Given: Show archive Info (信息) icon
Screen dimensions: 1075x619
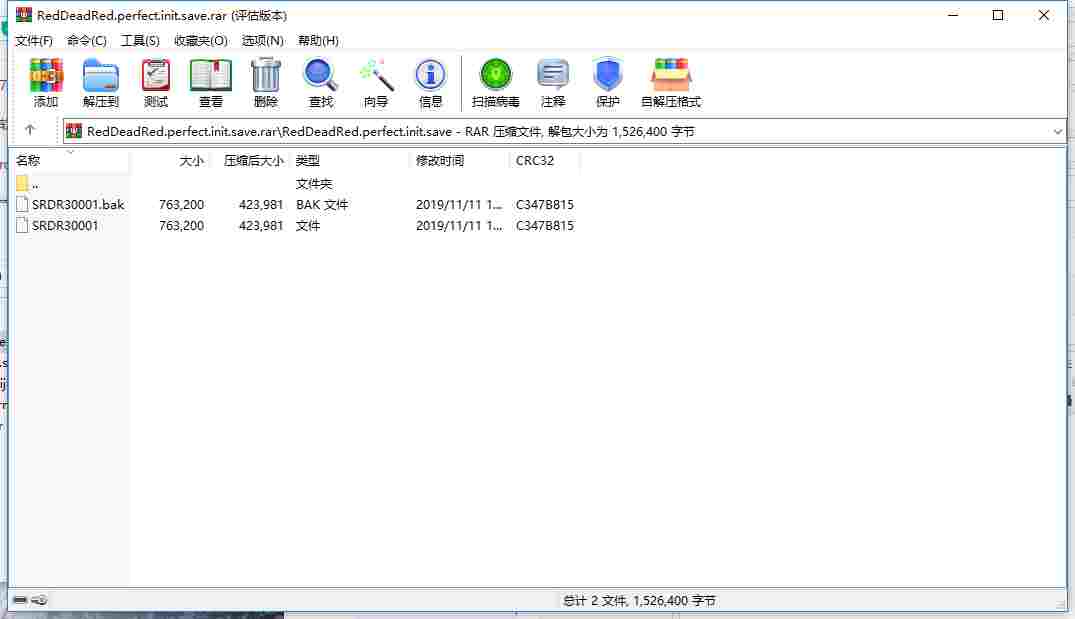Looking at the screenshot, I should coord(430,75).
